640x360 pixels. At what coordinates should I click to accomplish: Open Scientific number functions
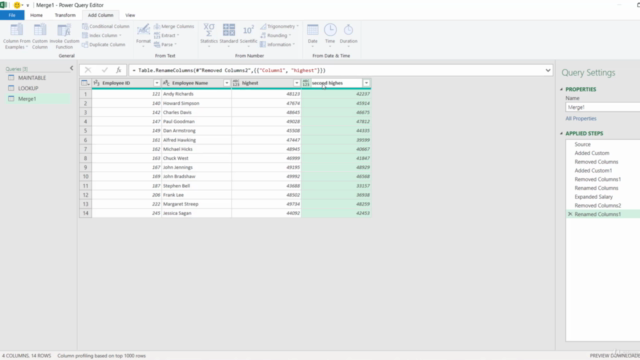click(x=248, y=36)
